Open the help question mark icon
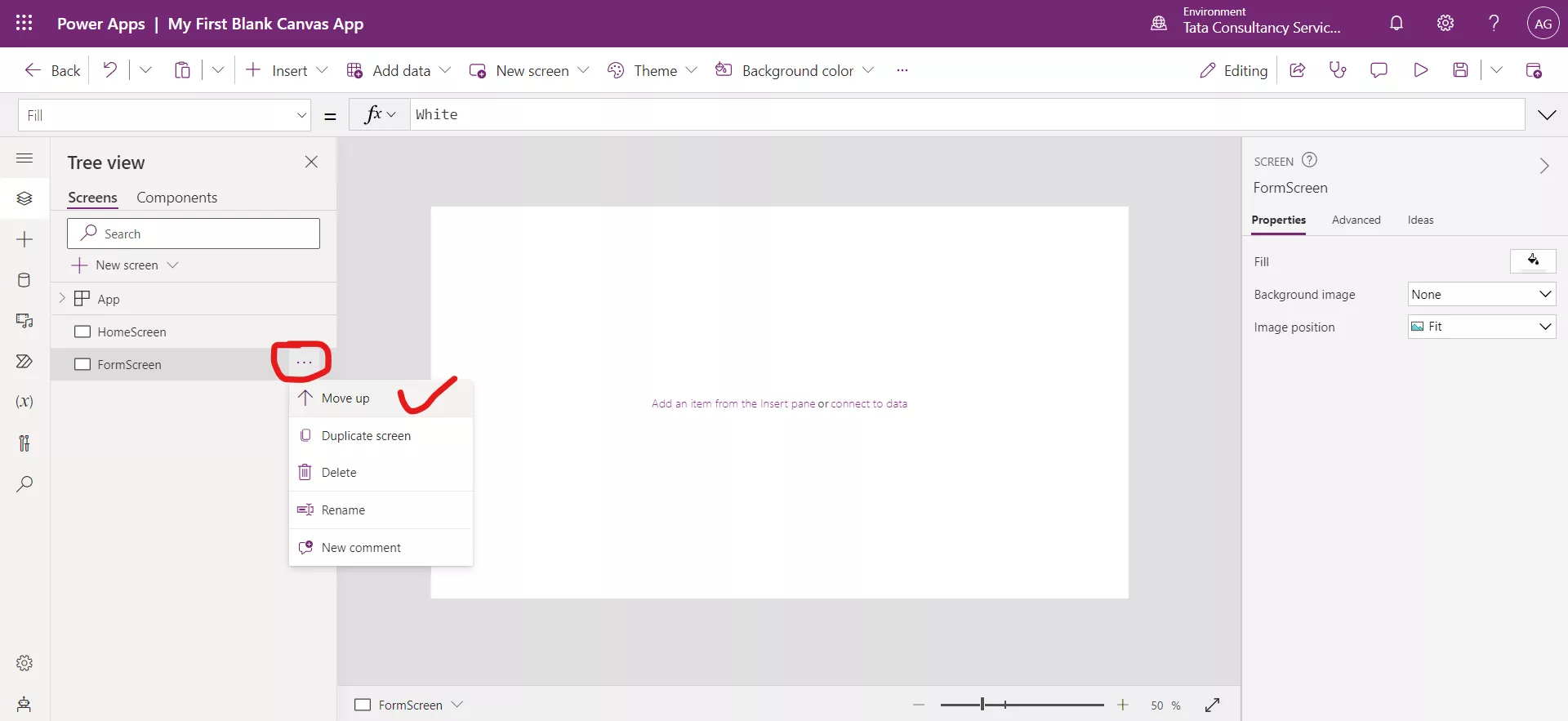Screen dimensions: 1568x721 (1494, 23)
